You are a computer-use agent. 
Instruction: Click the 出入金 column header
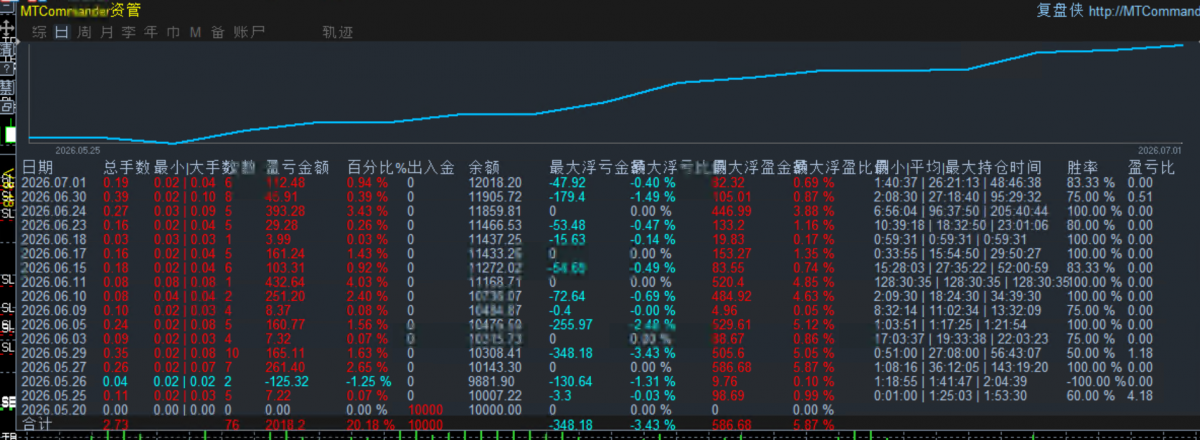tap(431, 167)
